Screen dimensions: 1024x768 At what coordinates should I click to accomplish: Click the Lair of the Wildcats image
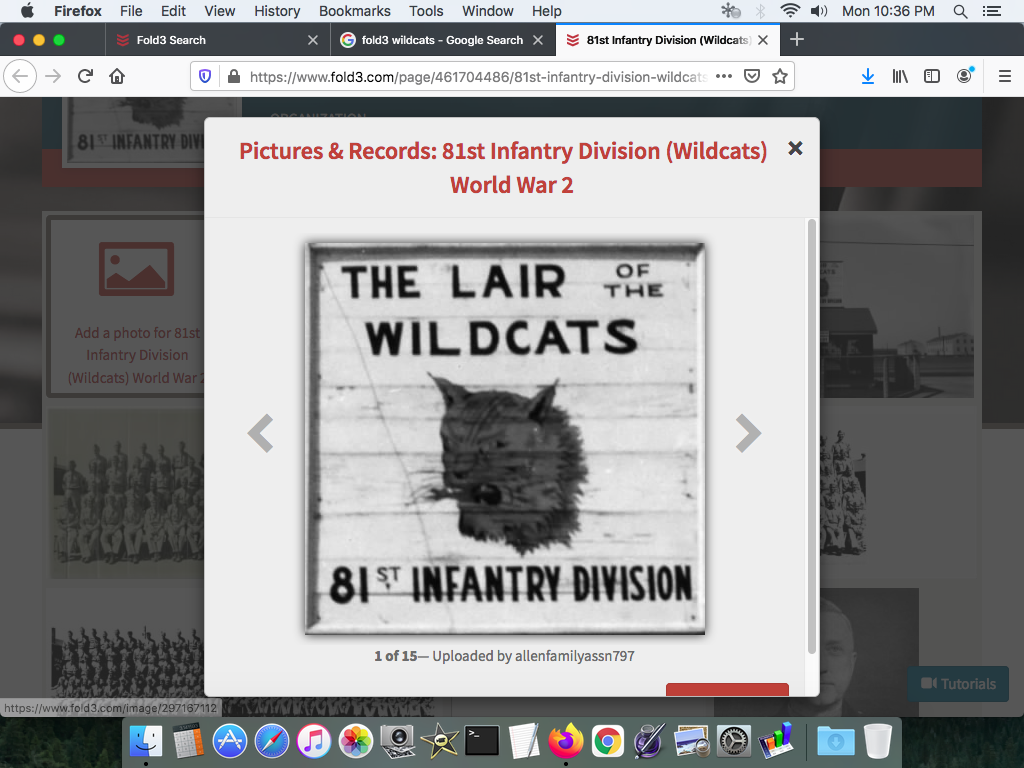(505, 437)
